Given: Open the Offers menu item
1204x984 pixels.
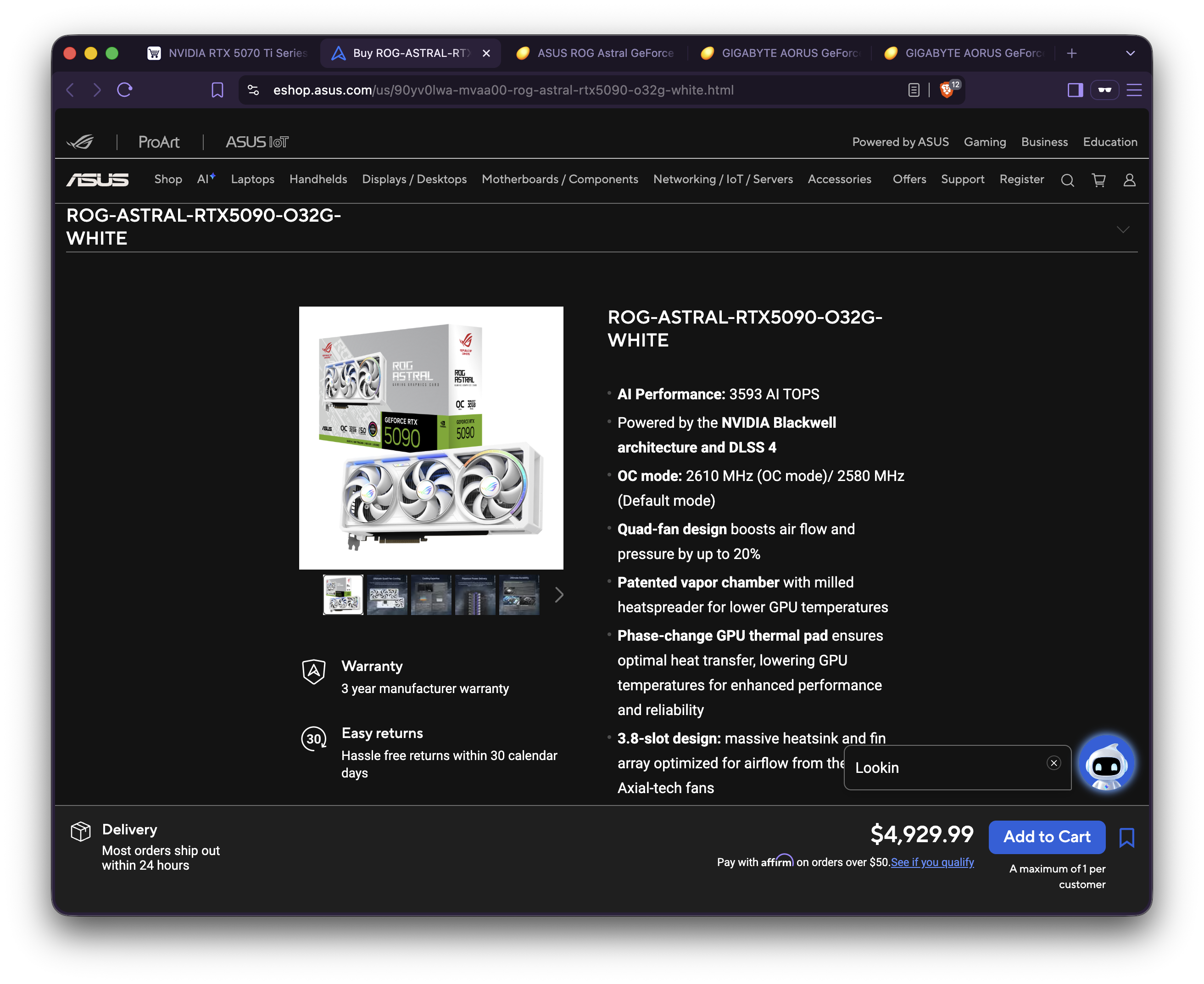Looking at the screenshot, I should point(909,179).
